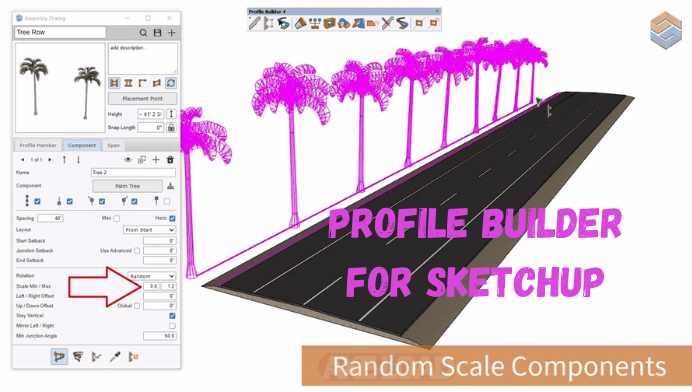Image resolution: width=692 pixels, height=392 pixels.
Task: Click the Scale Min field showing 0.8
Action: tap(151, 286)
